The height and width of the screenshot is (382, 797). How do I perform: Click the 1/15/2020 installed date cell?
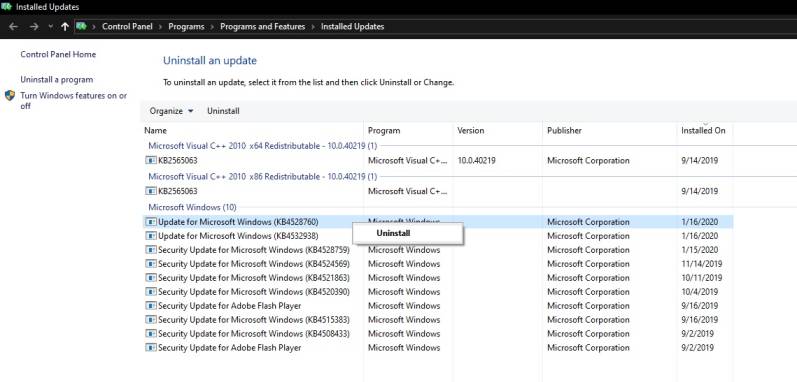coord(700,250)
